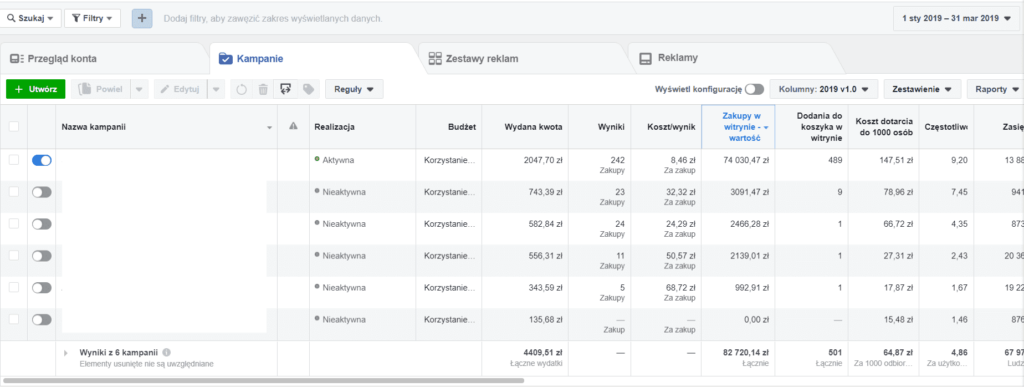This screenshot has height=387, width=1024.
Task: Check the checkbox for the 582,84 zł row
Action: click(x=14, y=224)
